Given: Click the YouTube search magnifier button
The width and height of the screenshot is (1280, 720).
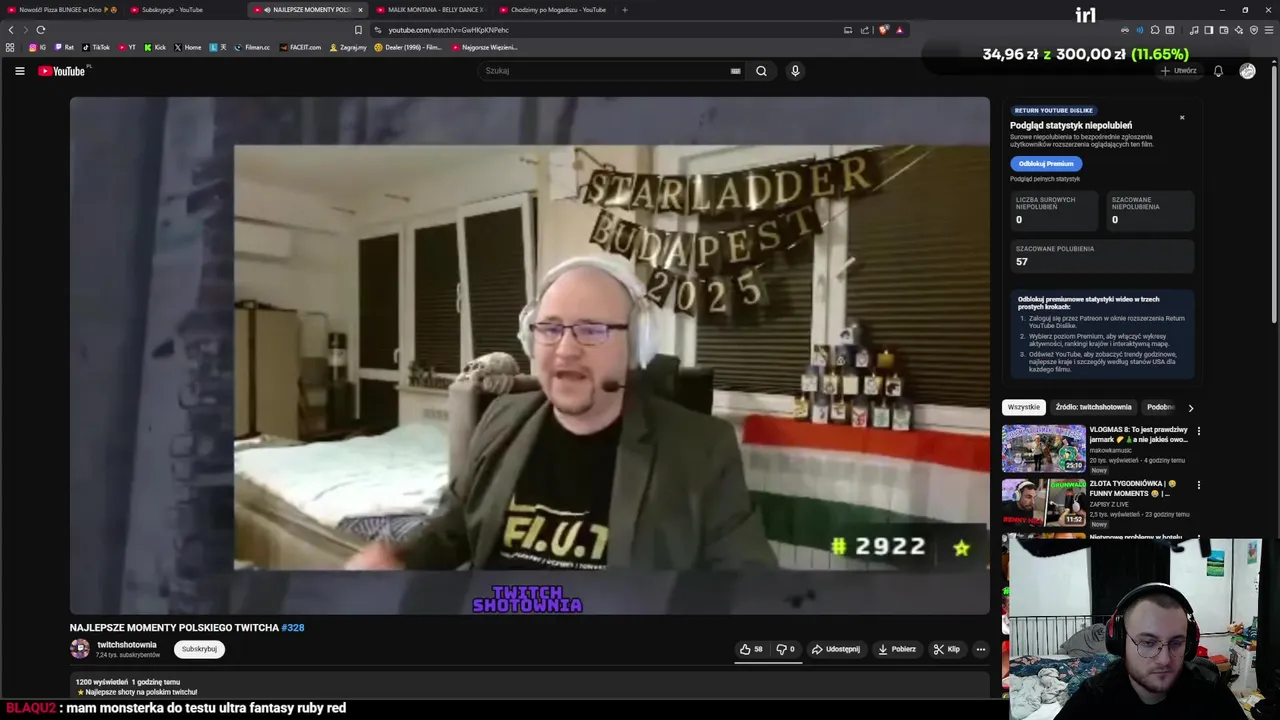Looking at the screenshot, I should tap(761, 71).
